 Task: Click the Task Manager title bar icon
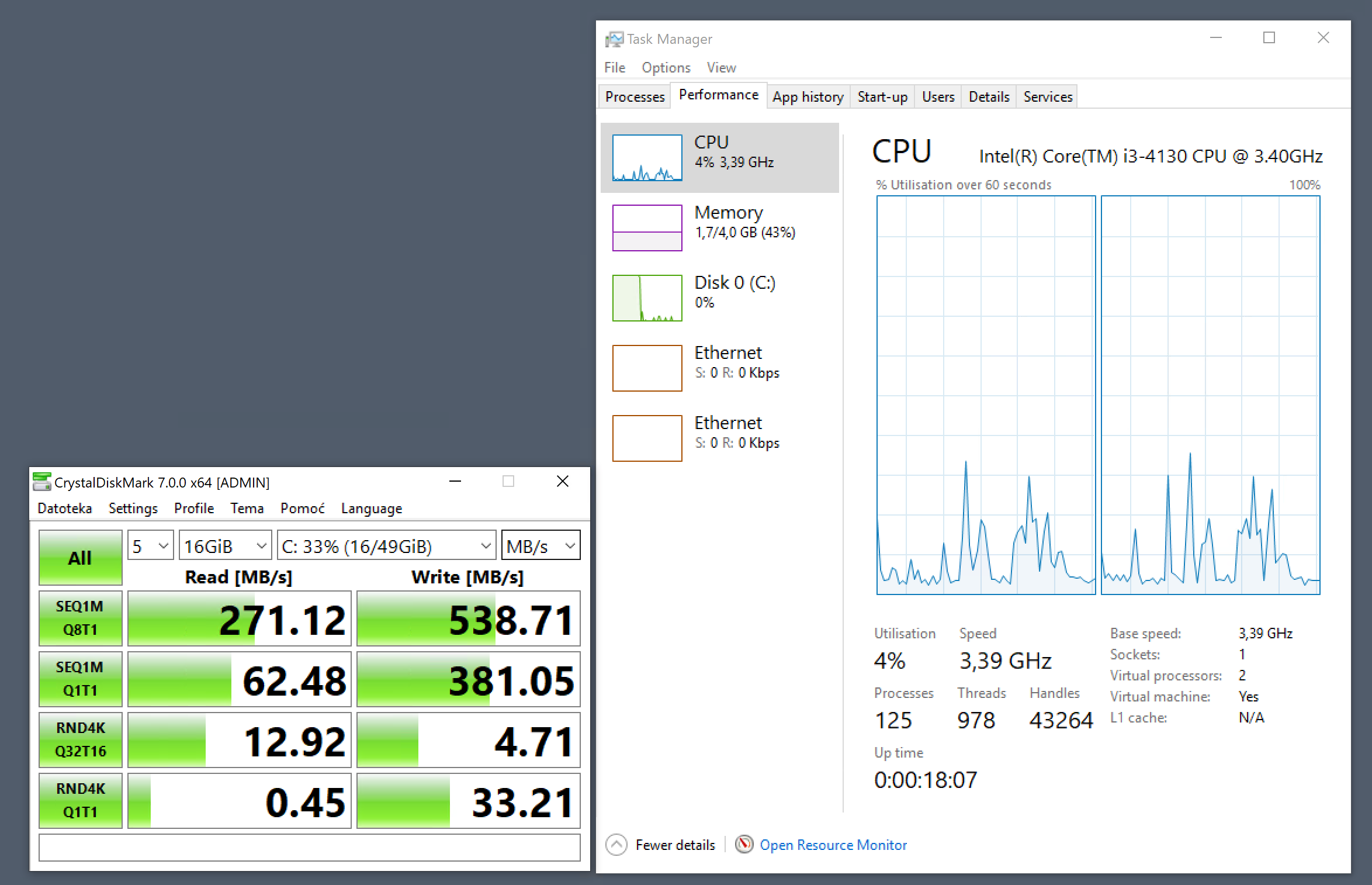pyautogui.click(x=614, y=39)
